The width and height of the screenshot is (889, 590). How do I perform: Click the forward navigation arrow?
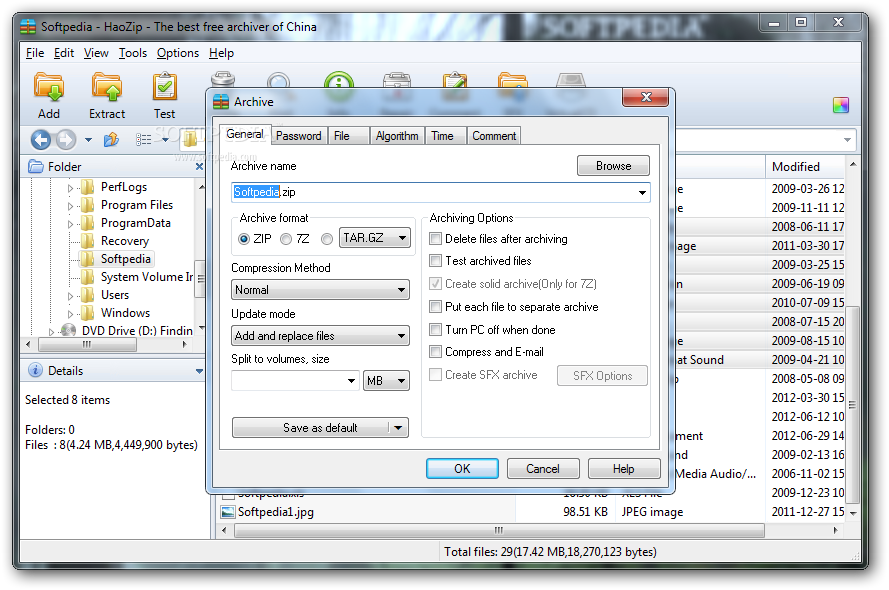point(66,139)
